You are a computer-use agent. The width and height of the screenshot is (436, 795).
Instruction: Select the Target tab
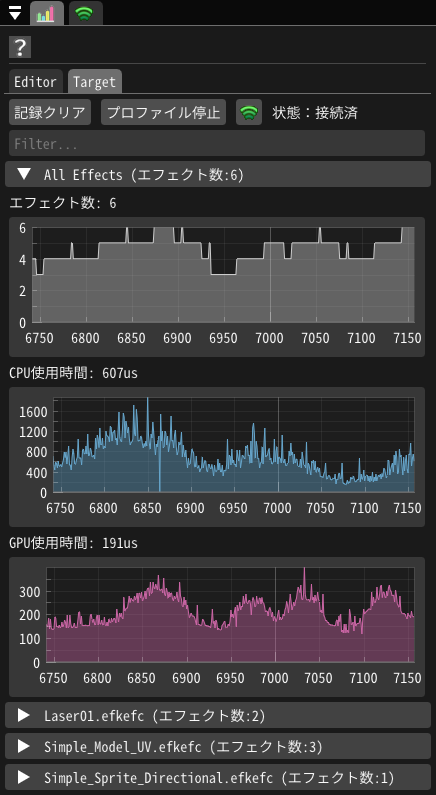click(95, 82)
